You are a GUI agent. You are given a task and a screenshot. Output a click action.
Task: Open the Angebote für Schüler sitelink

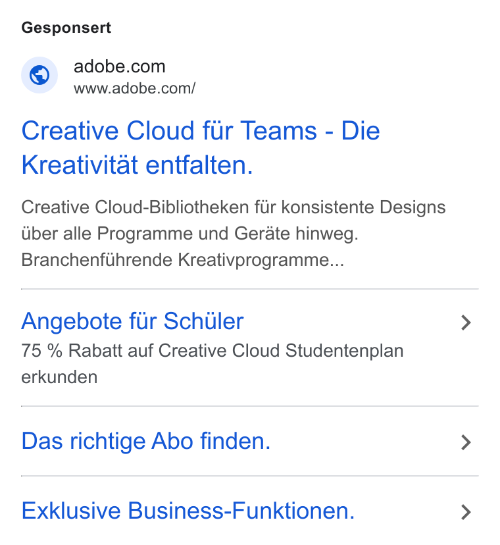click(x=132, y=321)
